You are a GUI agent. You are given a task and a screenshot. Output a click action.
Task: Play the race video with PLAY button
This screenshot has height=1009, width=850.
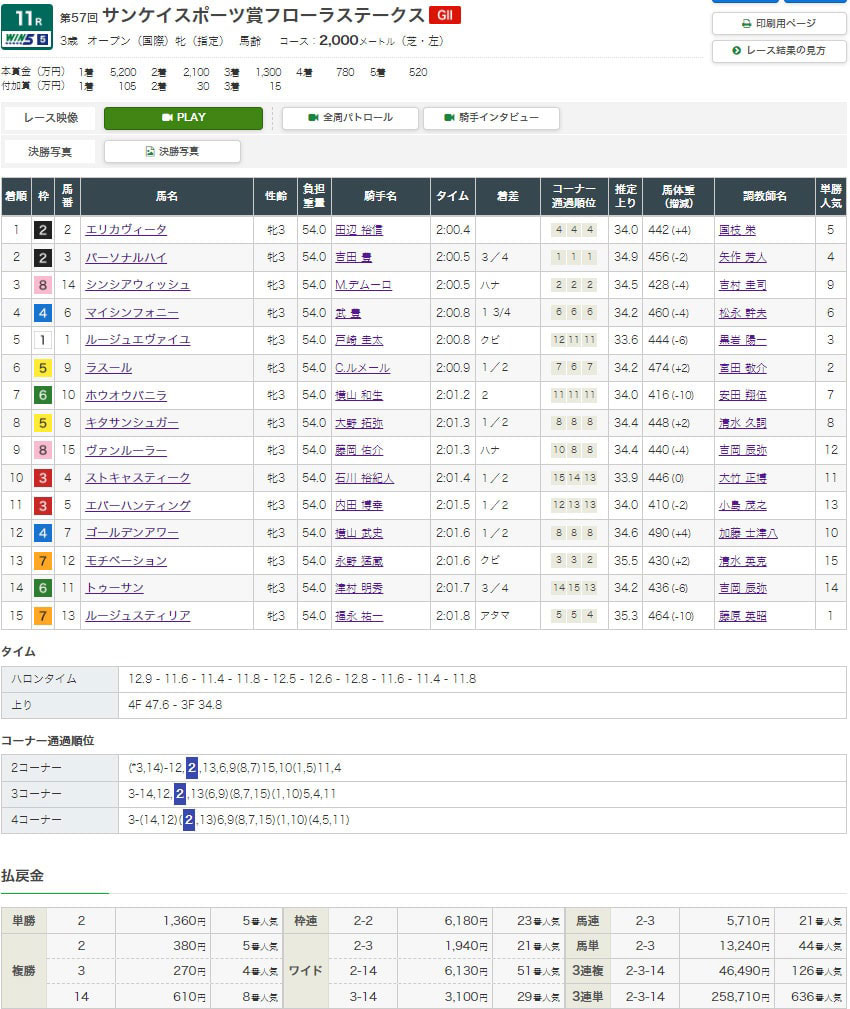[183, 118]
